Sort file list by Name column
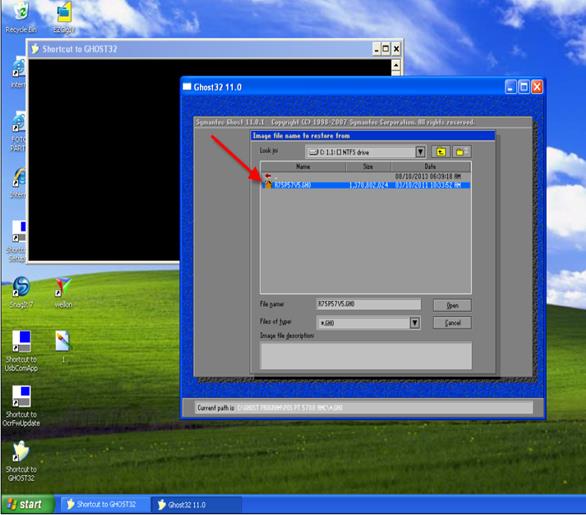586x515 pixels. 303,167
